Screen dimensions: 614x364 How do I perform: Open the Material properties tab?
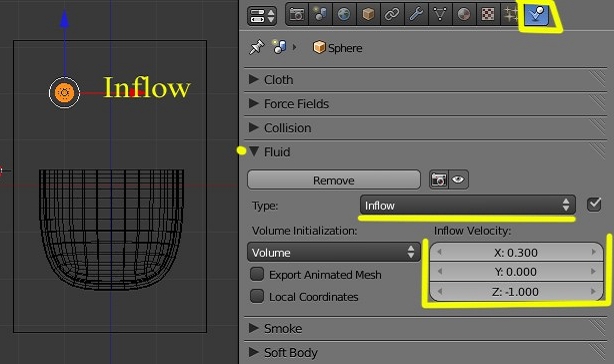(x=464, y=15)
